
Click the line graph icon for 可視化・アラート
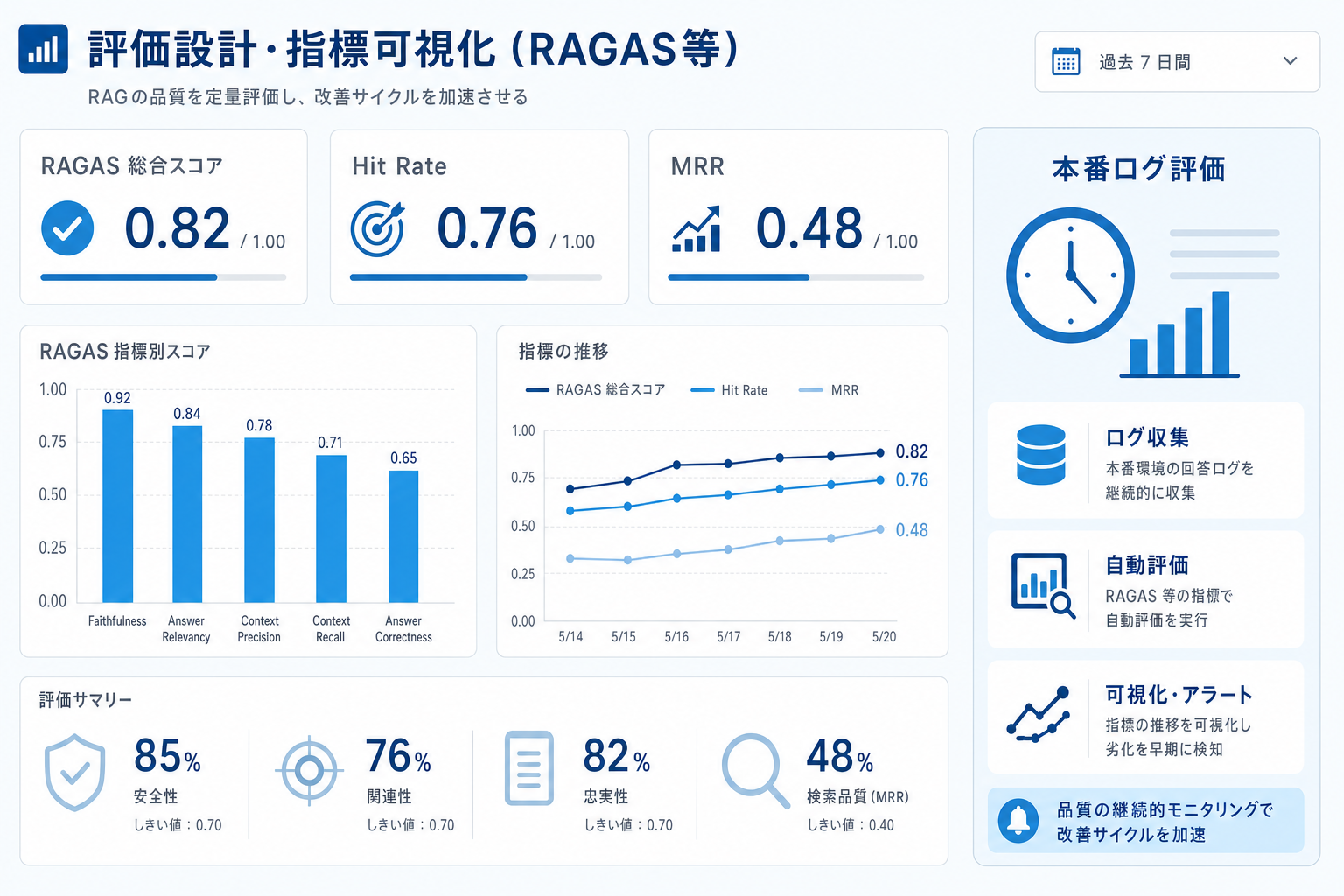click(x=1039, y=715)
